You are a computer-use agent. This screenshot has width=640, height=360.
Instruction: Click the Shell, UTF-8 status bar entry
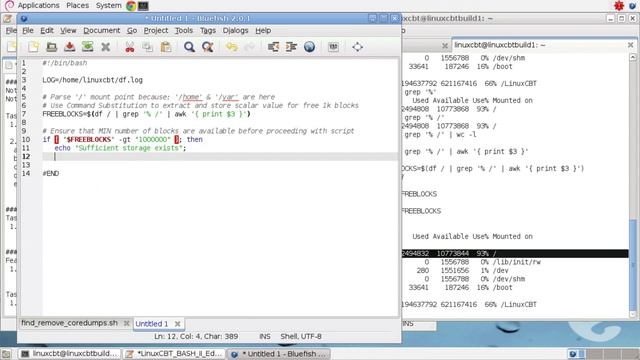click(x=301, y=336)
